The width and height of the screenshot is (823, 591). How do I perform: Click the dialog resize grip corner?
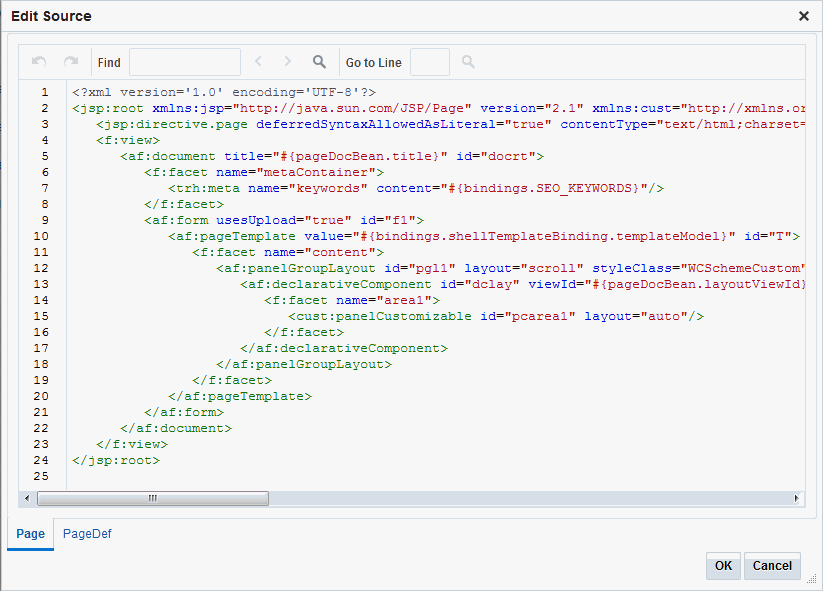tap(811, 578)
